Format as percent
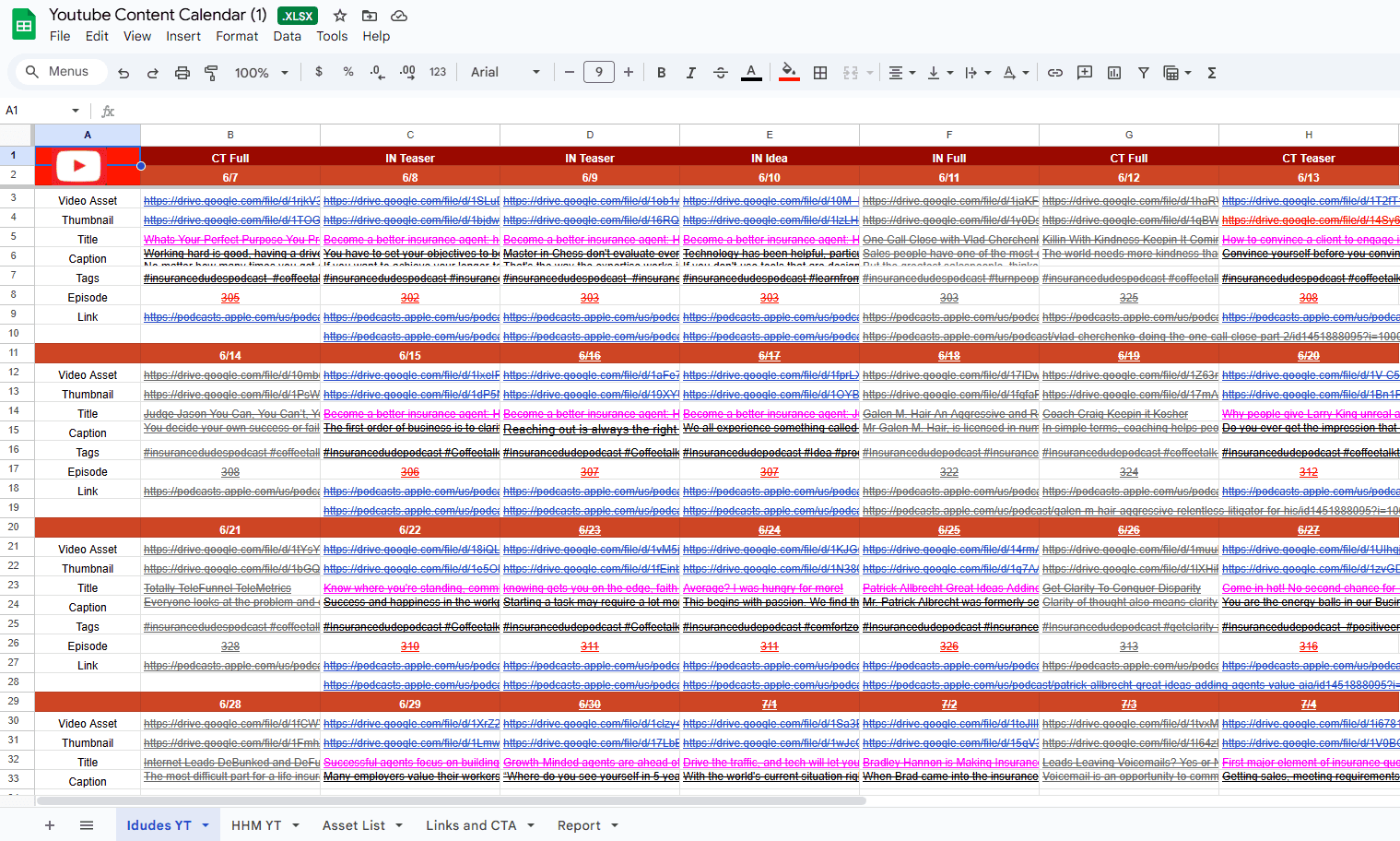1400x841 pixels. (348, 72)
